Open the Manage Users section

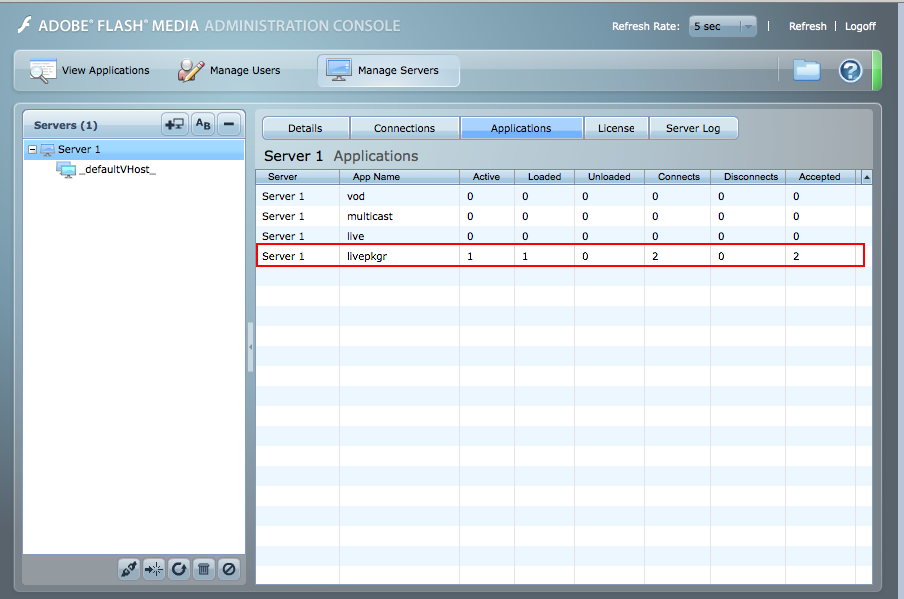point(229,70)
